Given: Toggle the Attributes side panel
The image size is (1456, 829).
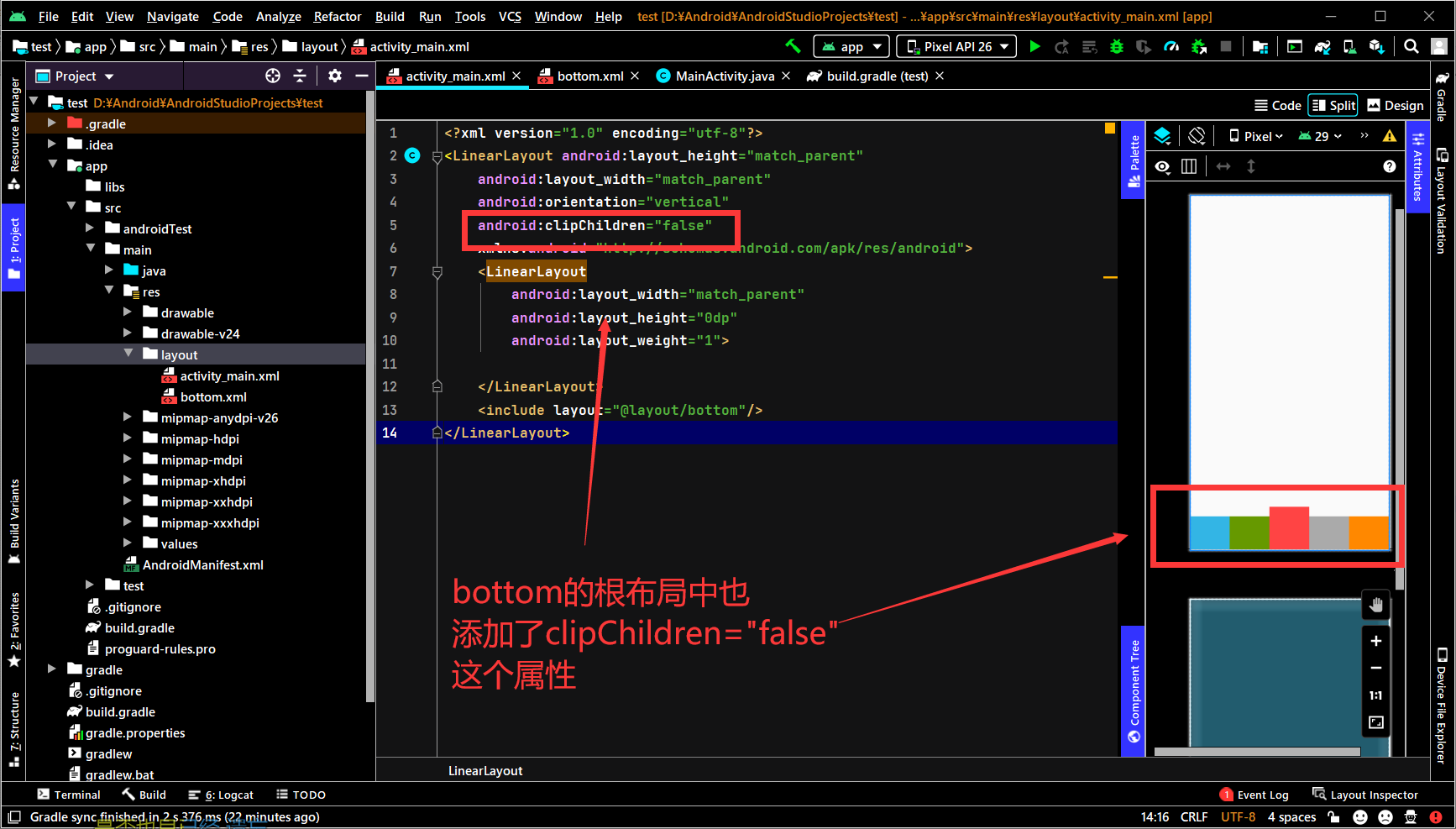Looking at the screenshot, I should tap(1418, 166).
